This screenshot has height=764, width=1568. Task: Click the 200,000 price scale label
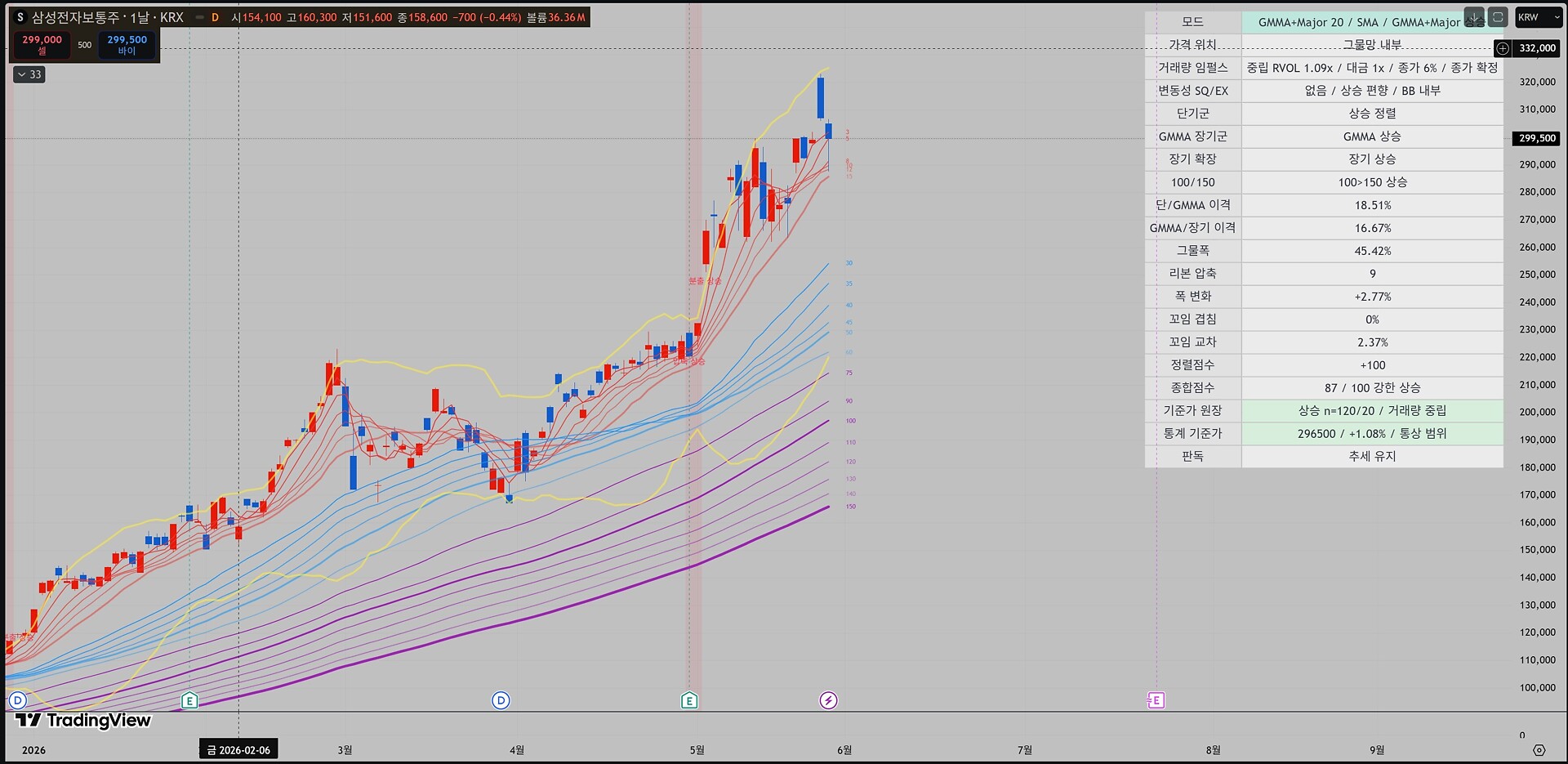click(1537, 412)
